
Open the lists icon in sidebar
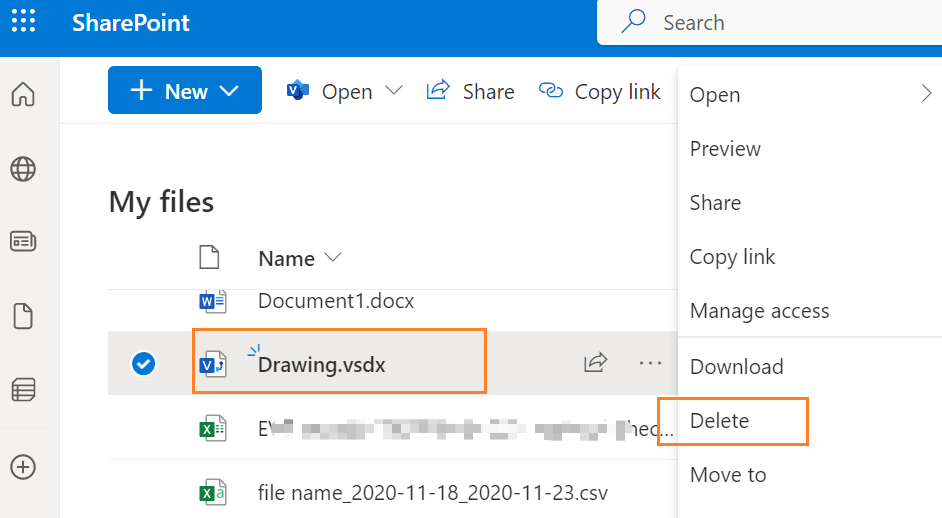pyautogui.click(x=23, y=389)
